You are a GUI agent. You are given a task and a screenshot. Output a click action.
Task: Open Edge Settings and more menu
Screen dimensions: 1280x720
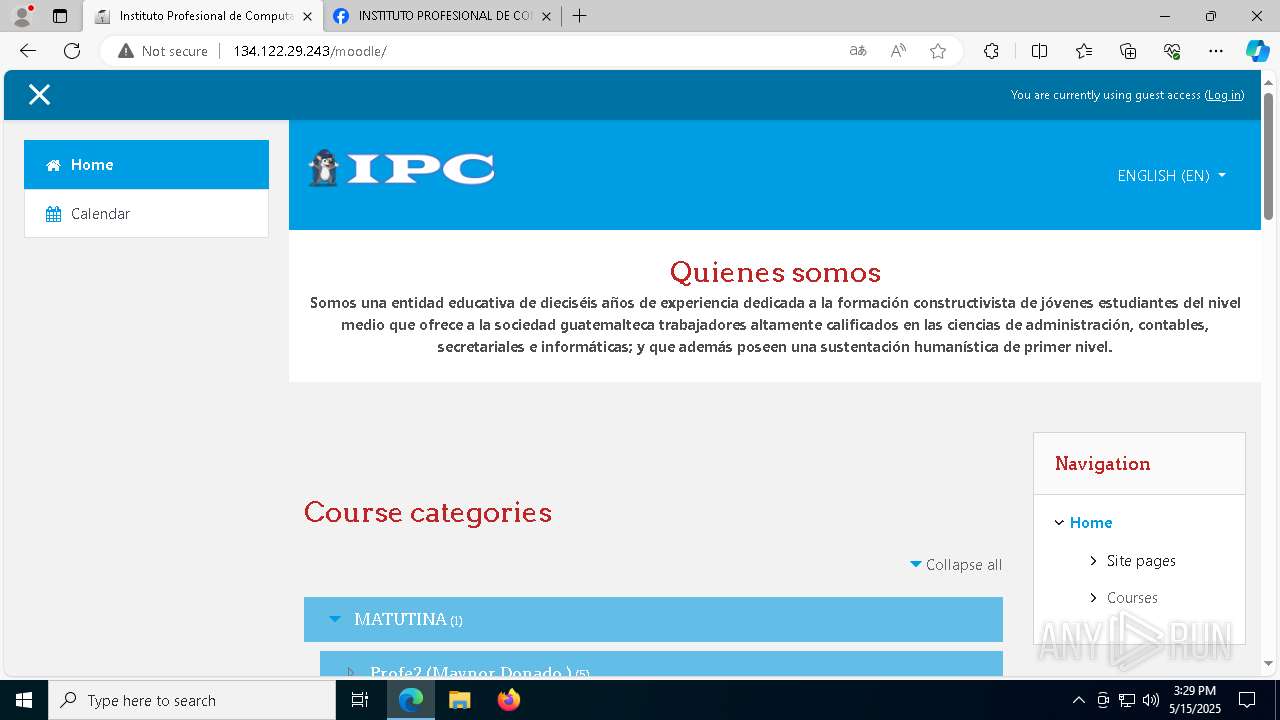1216,51
